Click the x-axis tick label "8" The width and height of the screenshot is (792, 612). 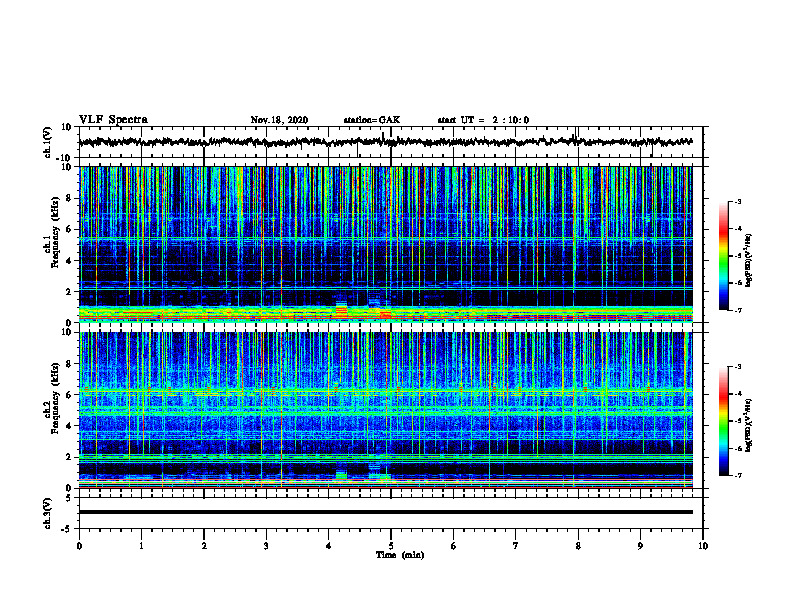578,546
